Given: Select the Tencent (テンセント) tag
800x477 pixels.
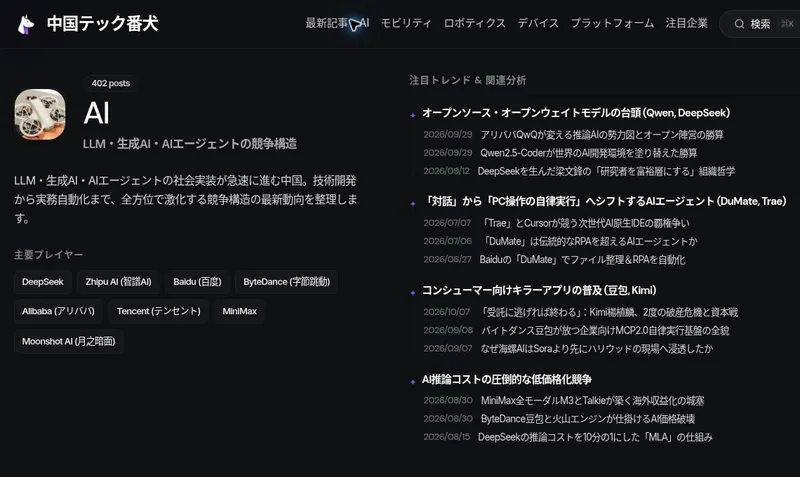Looking at the screenshot, I should [x=159, y=311].
